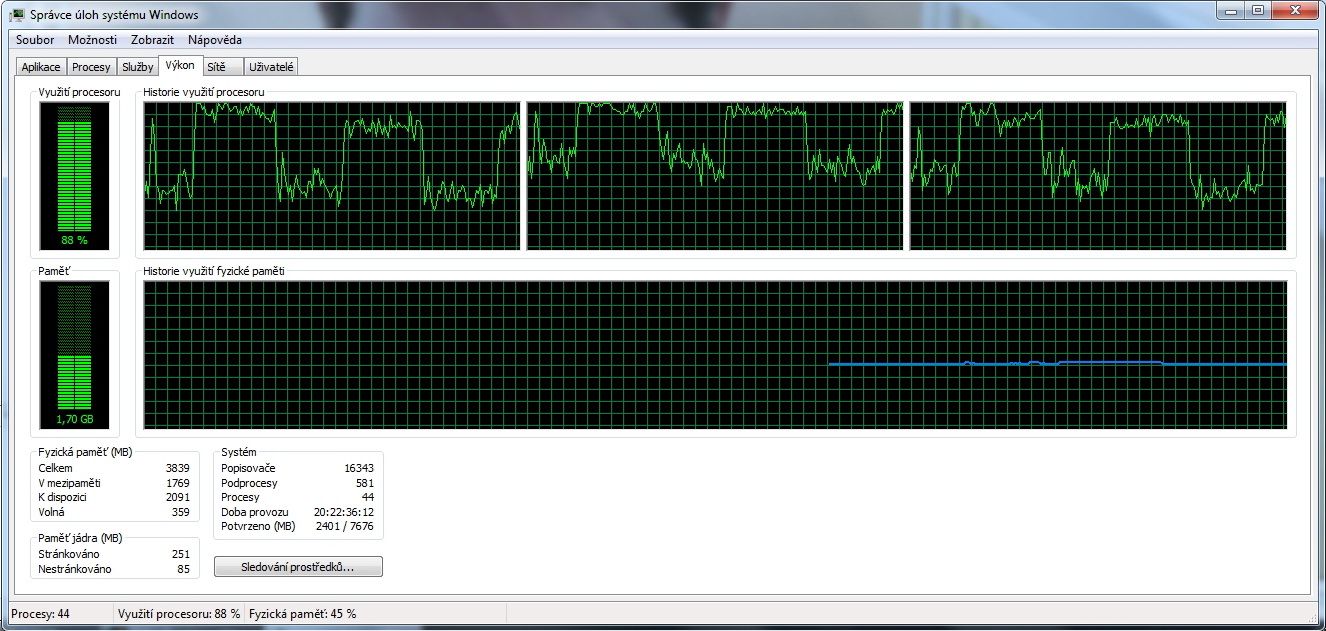Click the Task Manager icon in title bar

click(17, 14)
